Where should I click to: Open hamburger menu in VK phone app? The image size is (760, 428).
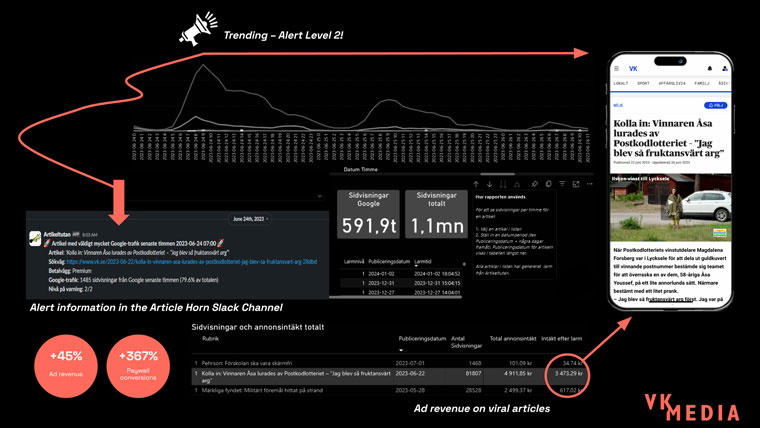tap(617, 69)
